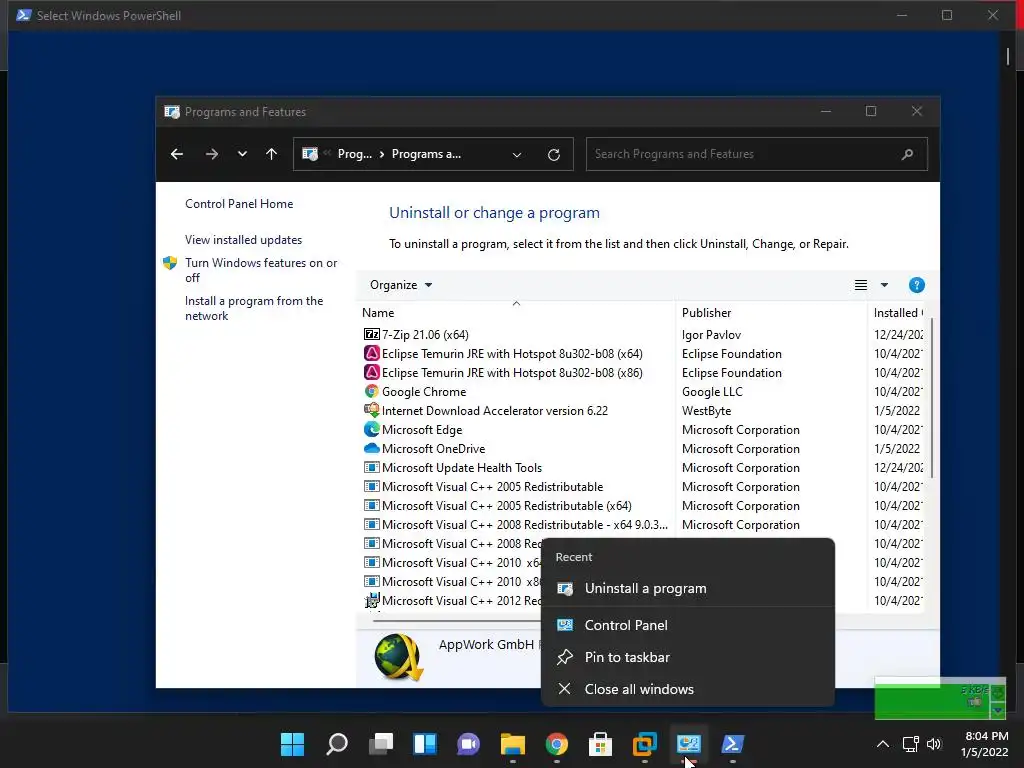1024x768 pixels.
Task: Expand the view options dropdown arrow
Action: (884, 285)
